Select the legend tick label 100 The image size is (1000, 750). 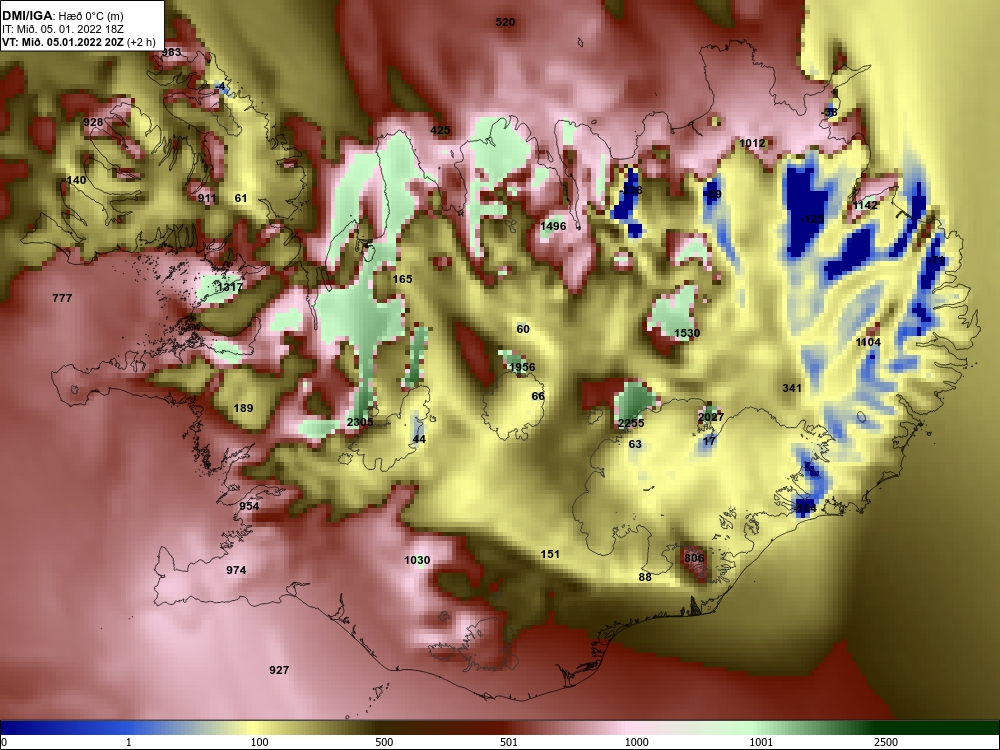259,742
